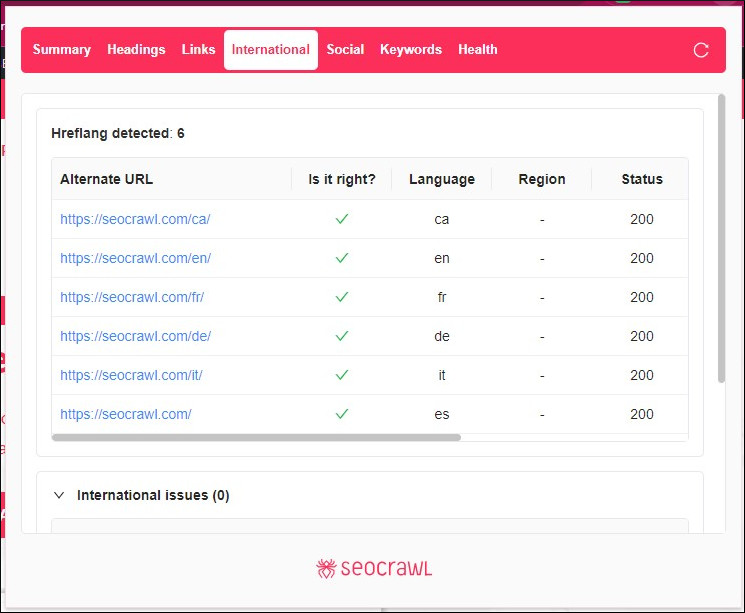
Task: Click the vertical scrollbar of the panel
Action: point(721,239)
